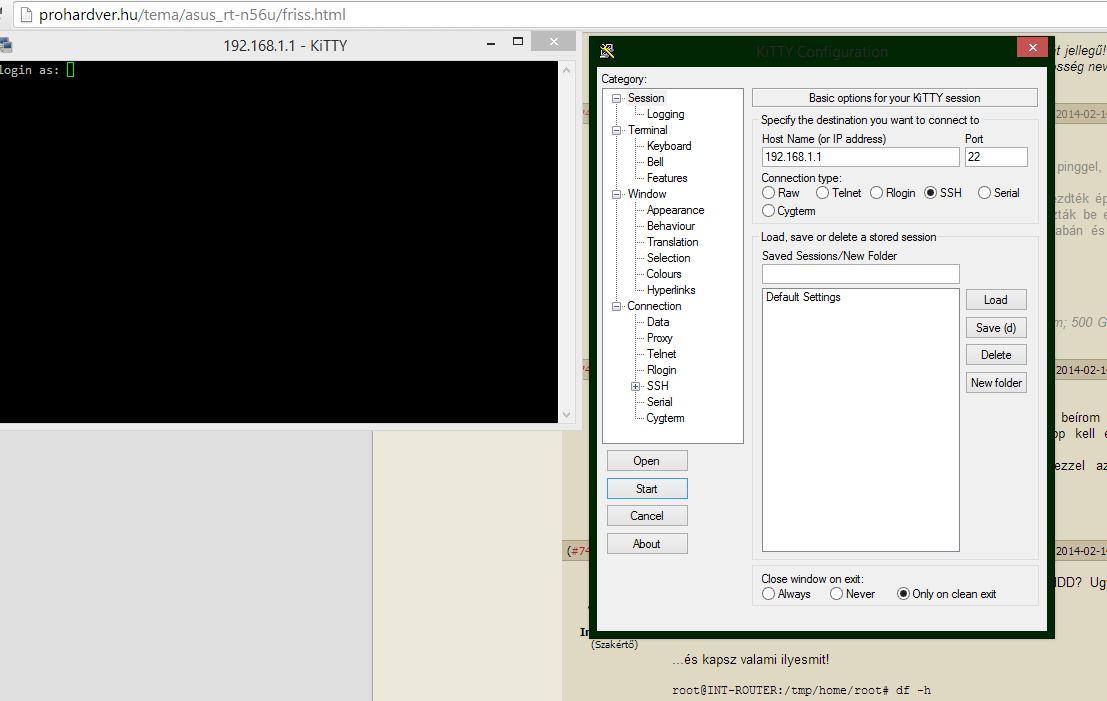Close the KiTTY Configuration dialog

[1032, 47]
